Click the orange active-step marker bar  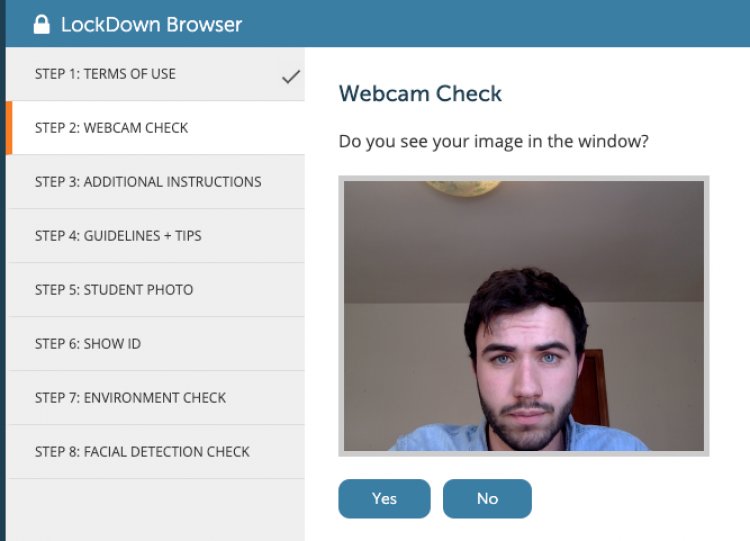tap(9, 128)
